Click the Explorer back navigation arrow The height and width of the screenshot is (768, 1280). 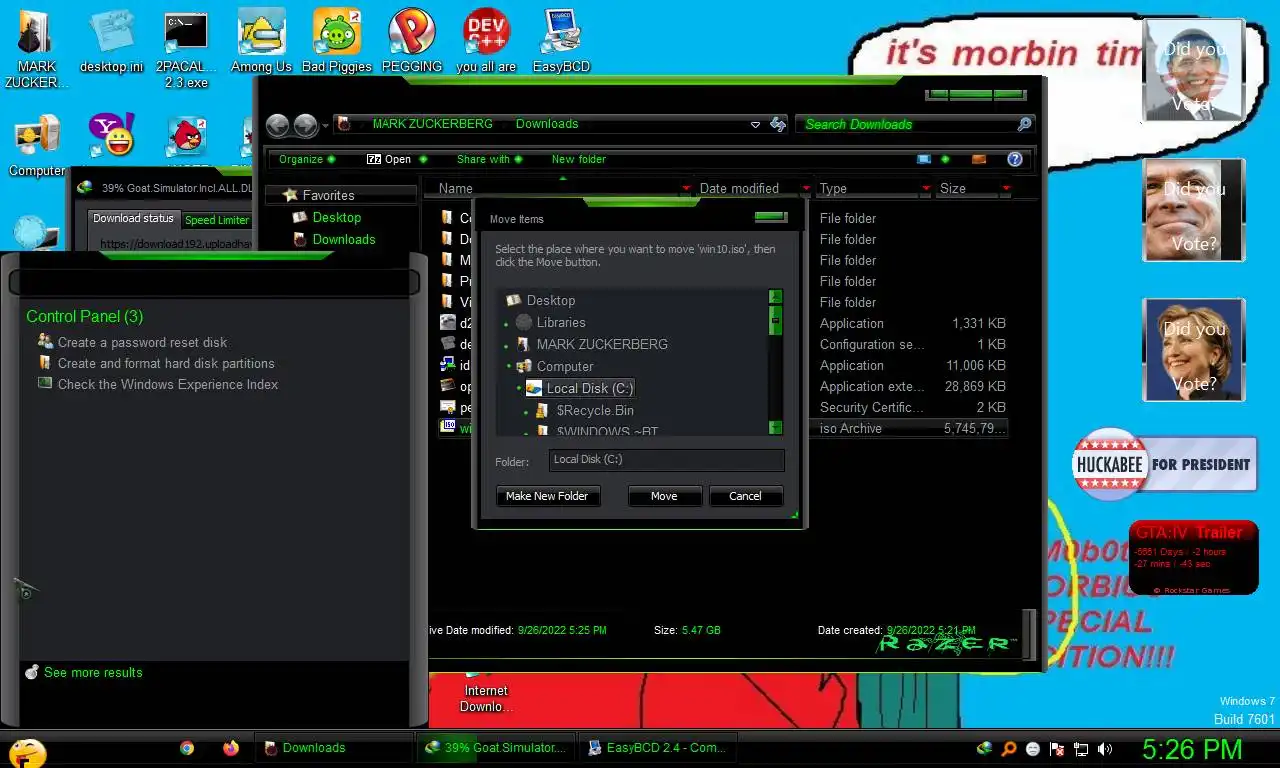click(x=278, y=125)
